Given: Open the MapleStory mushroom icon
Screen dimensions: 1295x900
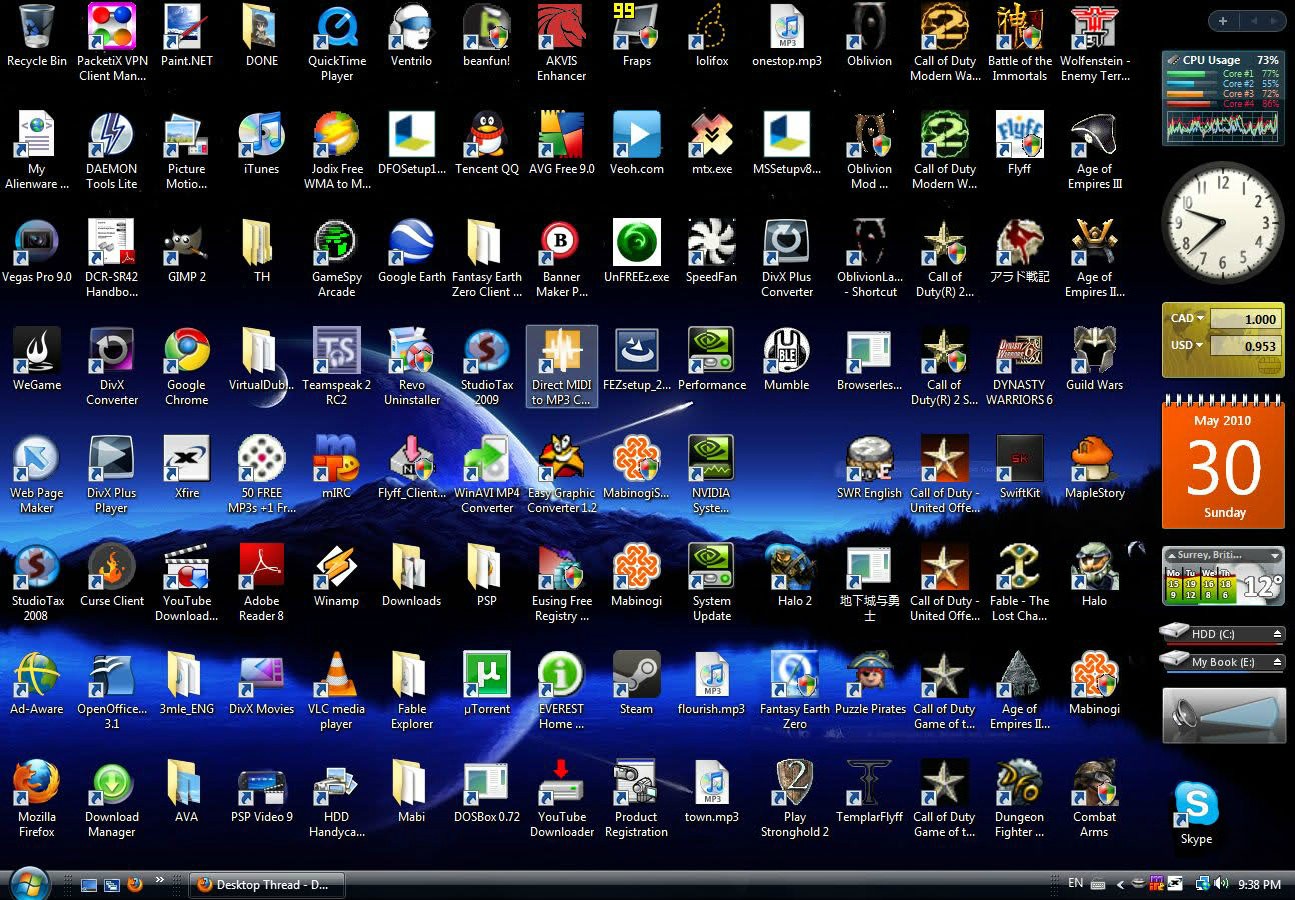Looking at the screenshot, I should [1094, 469].
